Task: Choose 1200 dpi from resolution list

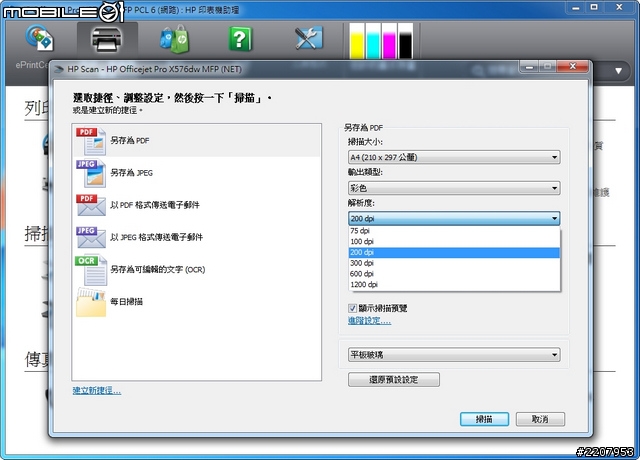Action: point(454,284)
